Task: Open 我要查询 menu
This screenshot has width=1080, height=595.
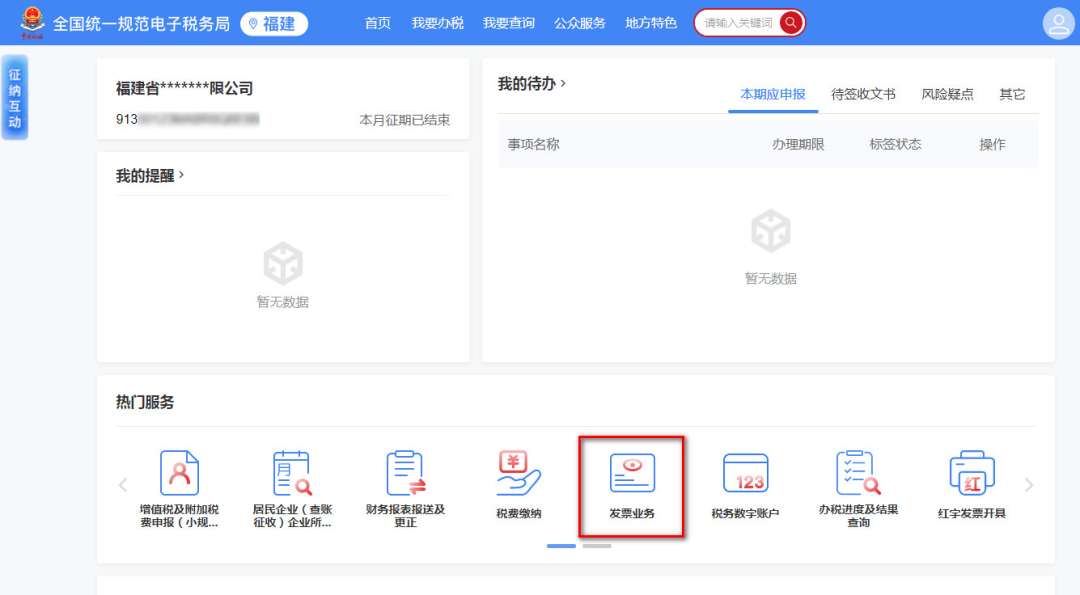Action: coord(508,23)
